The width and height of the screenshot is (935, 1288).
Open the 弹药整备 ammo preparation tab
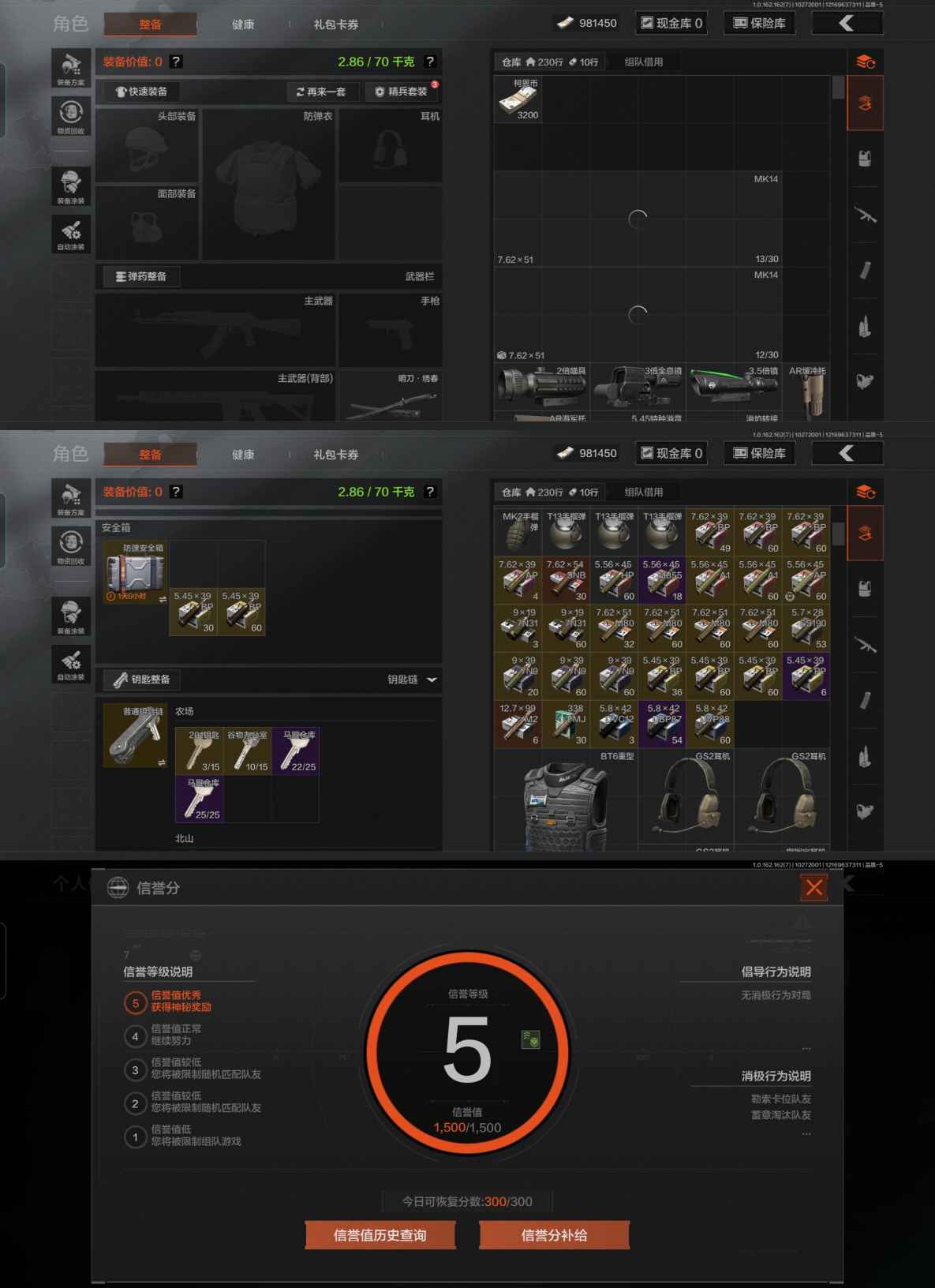141,276
